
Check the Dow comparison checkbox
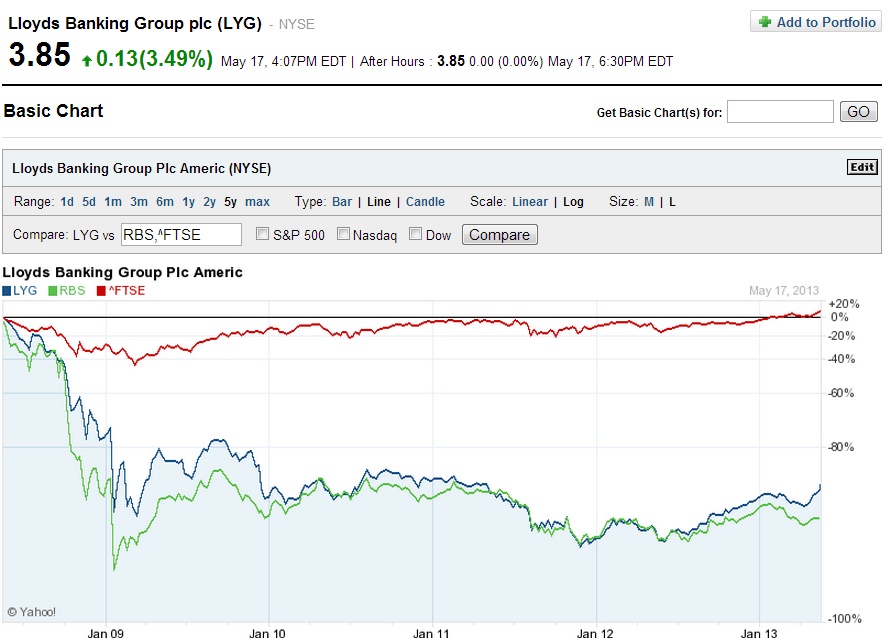tap(416, 234)
